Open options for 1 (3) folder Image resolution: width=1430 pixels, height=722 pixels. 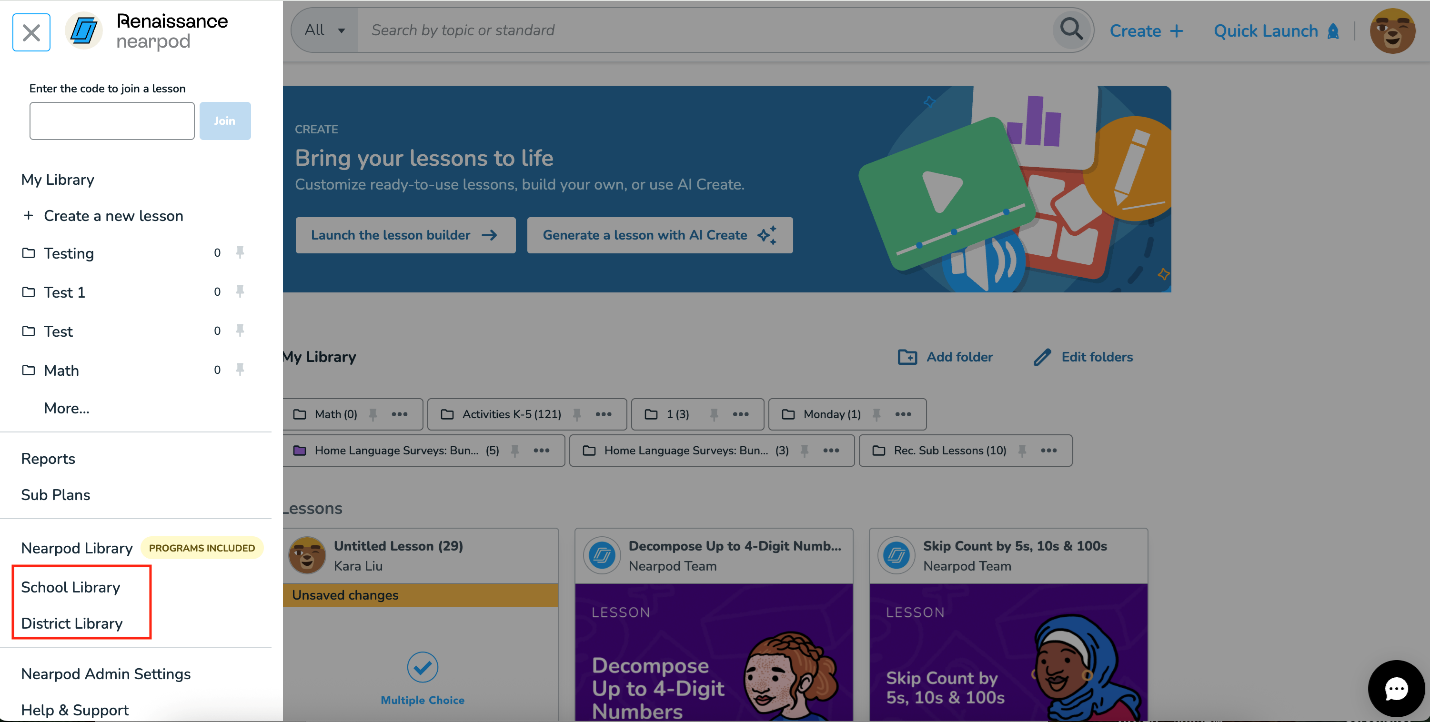click(x=741, y=414)
